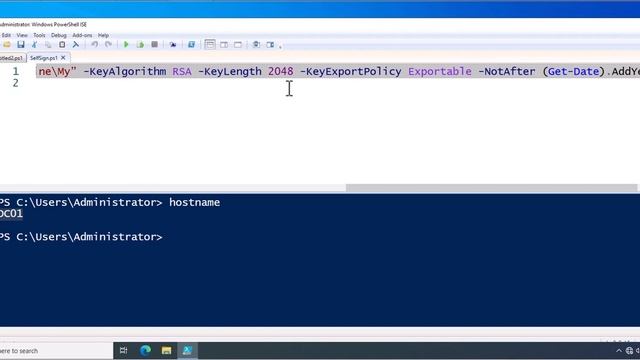Switch to the SelfSign.ps1 tab
The height and width of the screenshot is (360, 640).
click(44, 58)
